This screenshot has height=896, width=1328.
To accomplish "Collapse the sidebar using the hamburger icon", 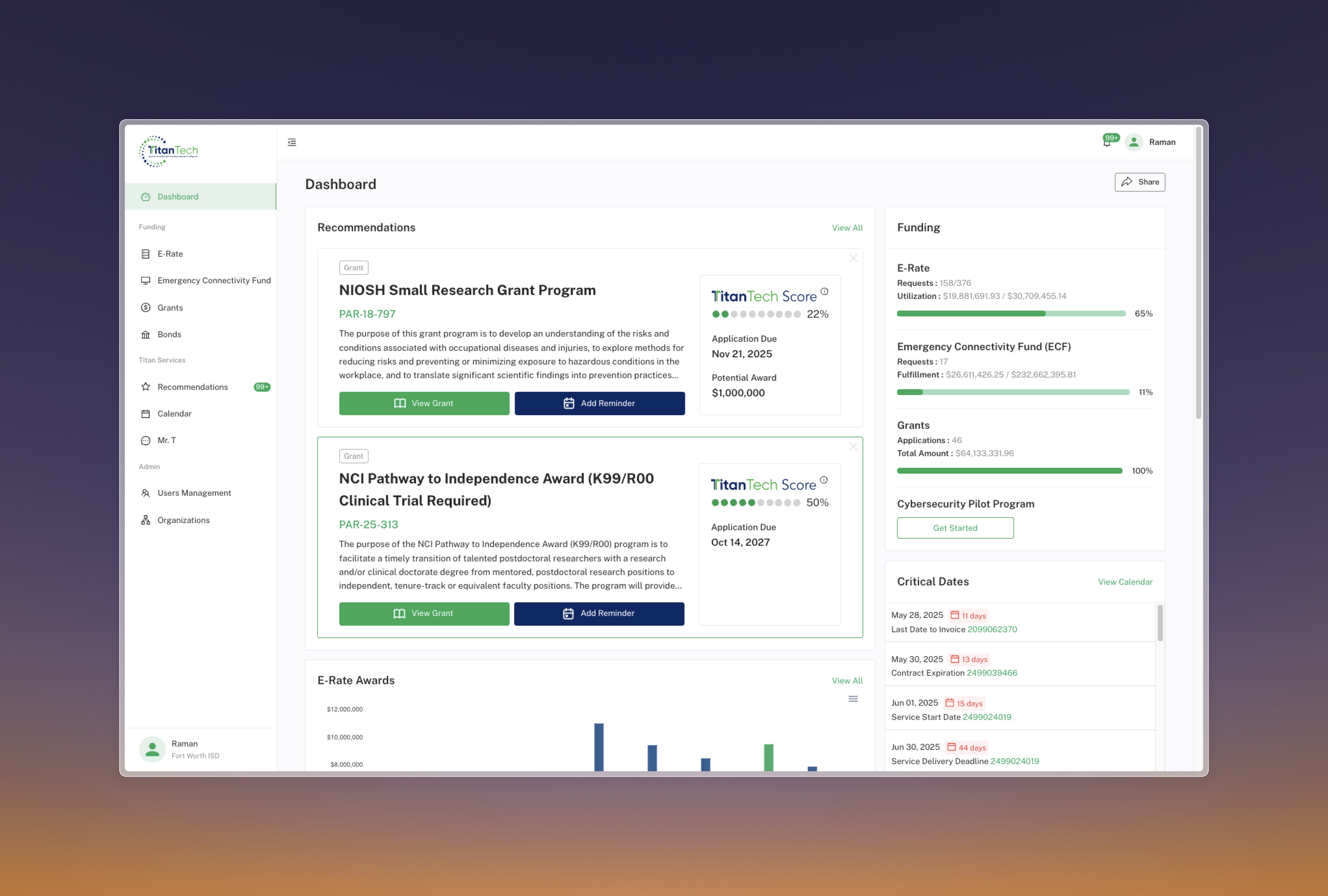I will click(292, 142).
